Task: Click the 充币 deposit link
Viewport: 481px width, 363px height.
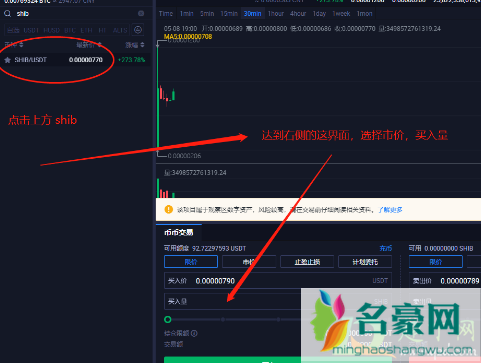Action: [x=386, y=248]
